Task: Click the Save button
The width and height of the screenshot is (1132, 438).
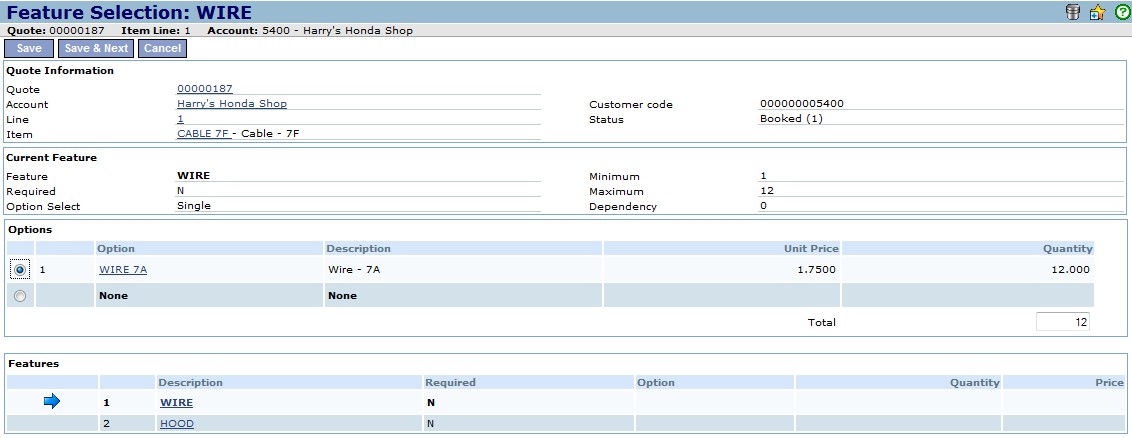Action: (x=29, y=48)
